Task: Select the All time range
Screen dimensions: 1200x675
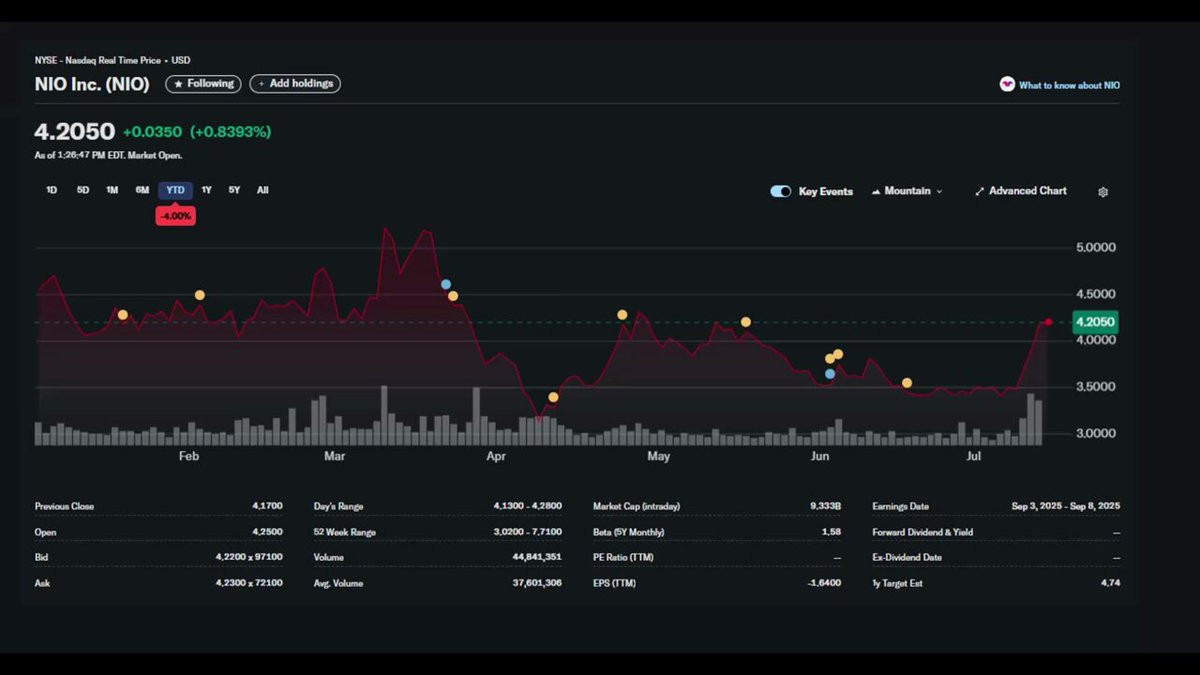Action: 262,190
